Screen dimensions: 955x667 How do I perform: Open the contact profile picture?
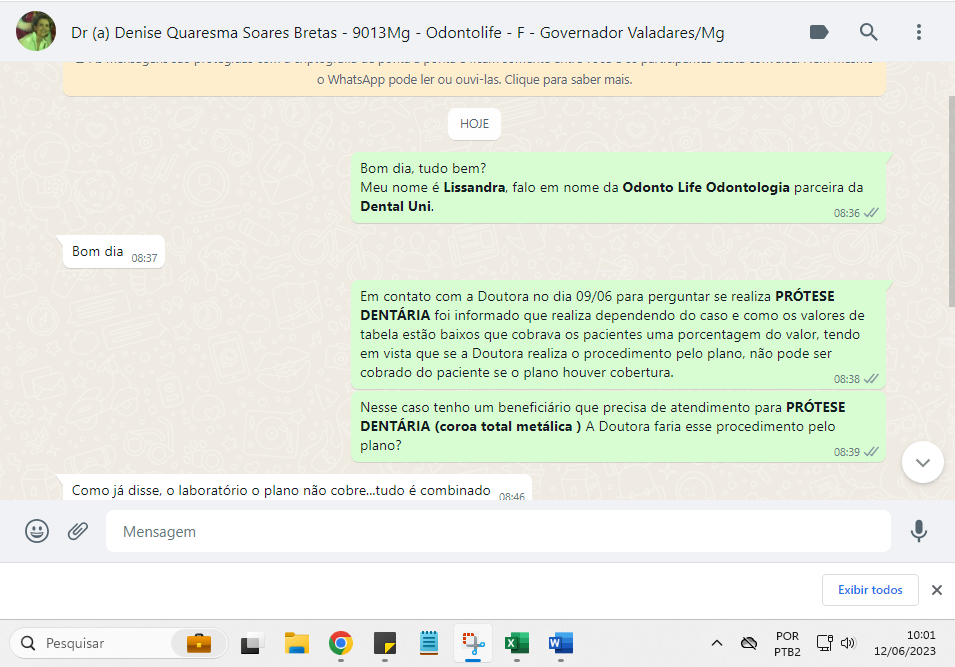pyautogui.click(x=36, y=32)
